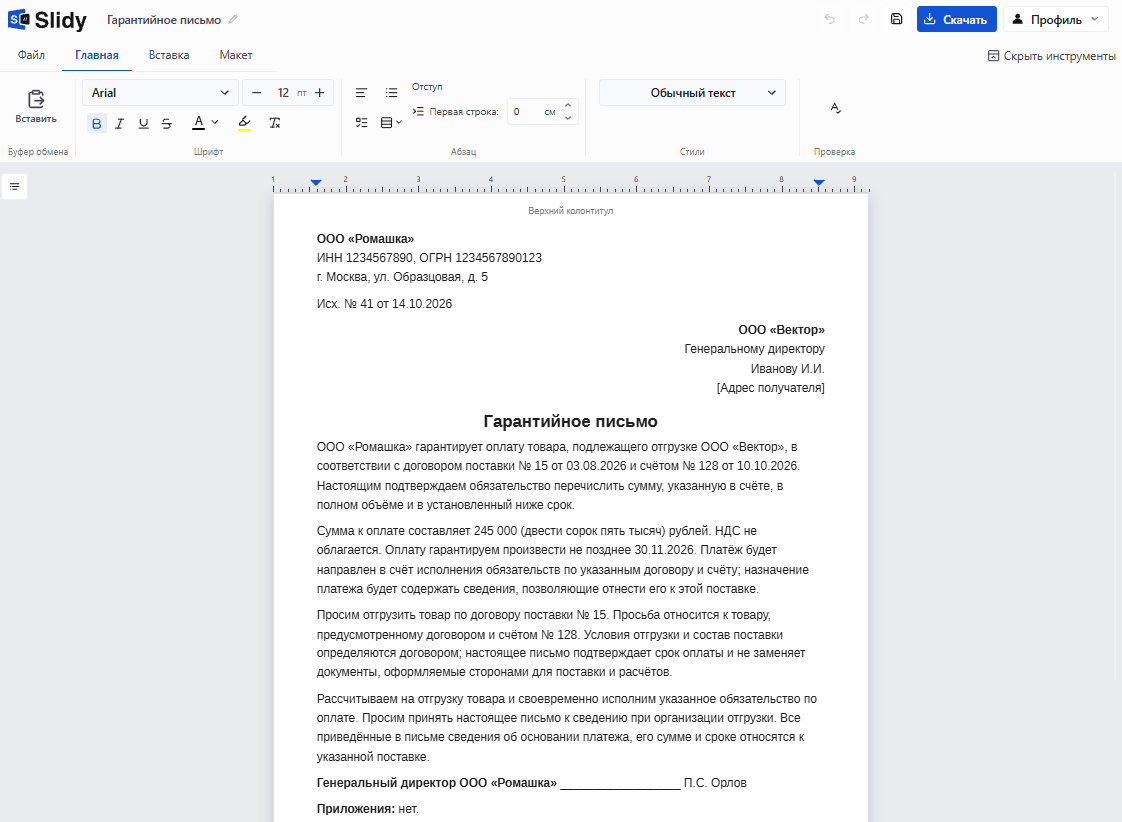Click the document title Гарантийное письмо
The height and width of the screenshot is (822, 1122).
tap(164, 20)
